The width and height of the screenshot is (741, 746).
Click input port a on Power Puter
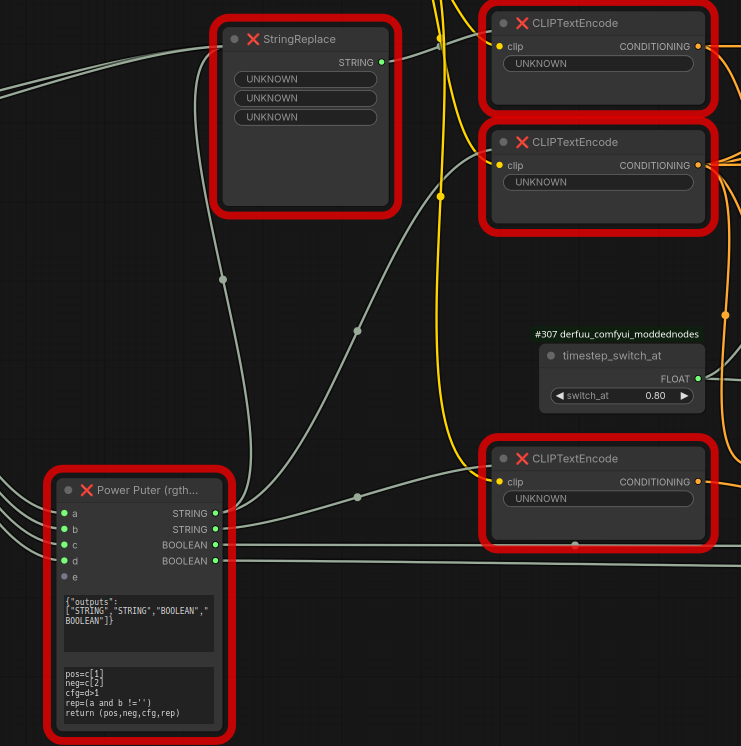[x=64, y=513]
